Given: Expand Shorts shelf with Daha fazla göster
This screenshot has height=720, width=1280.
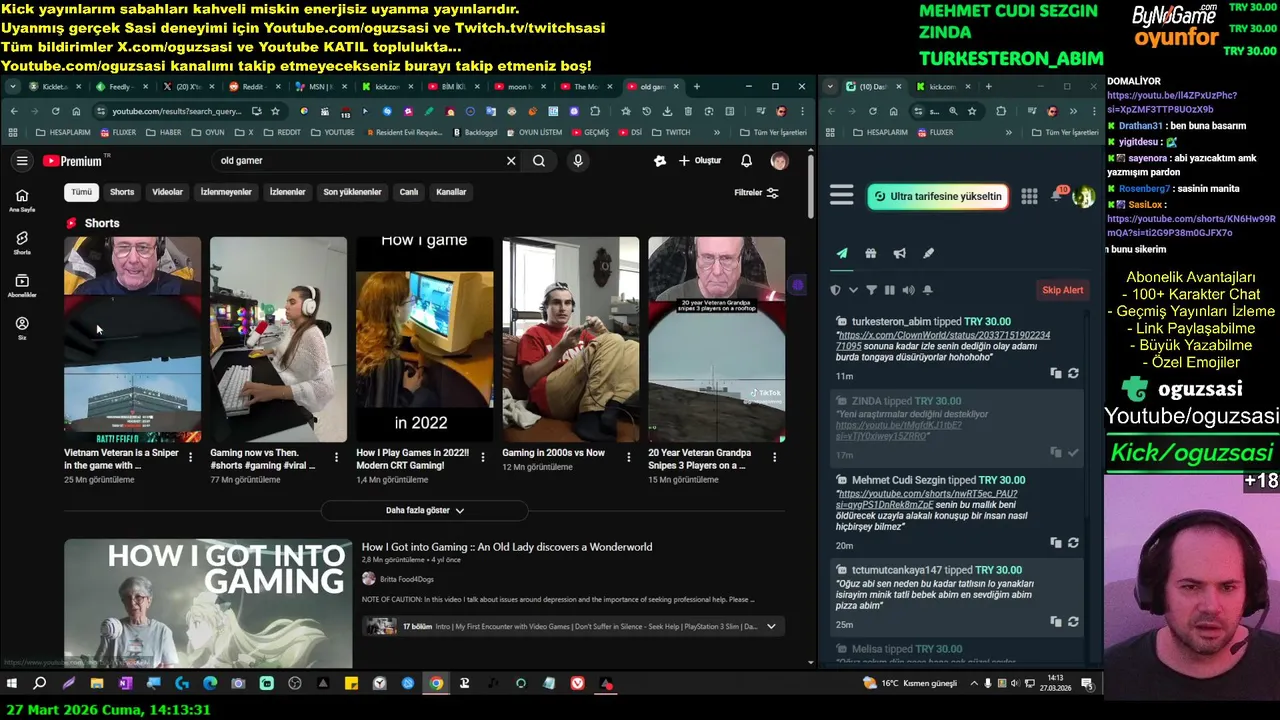Looking at the screenshot, I should (424, 510).
